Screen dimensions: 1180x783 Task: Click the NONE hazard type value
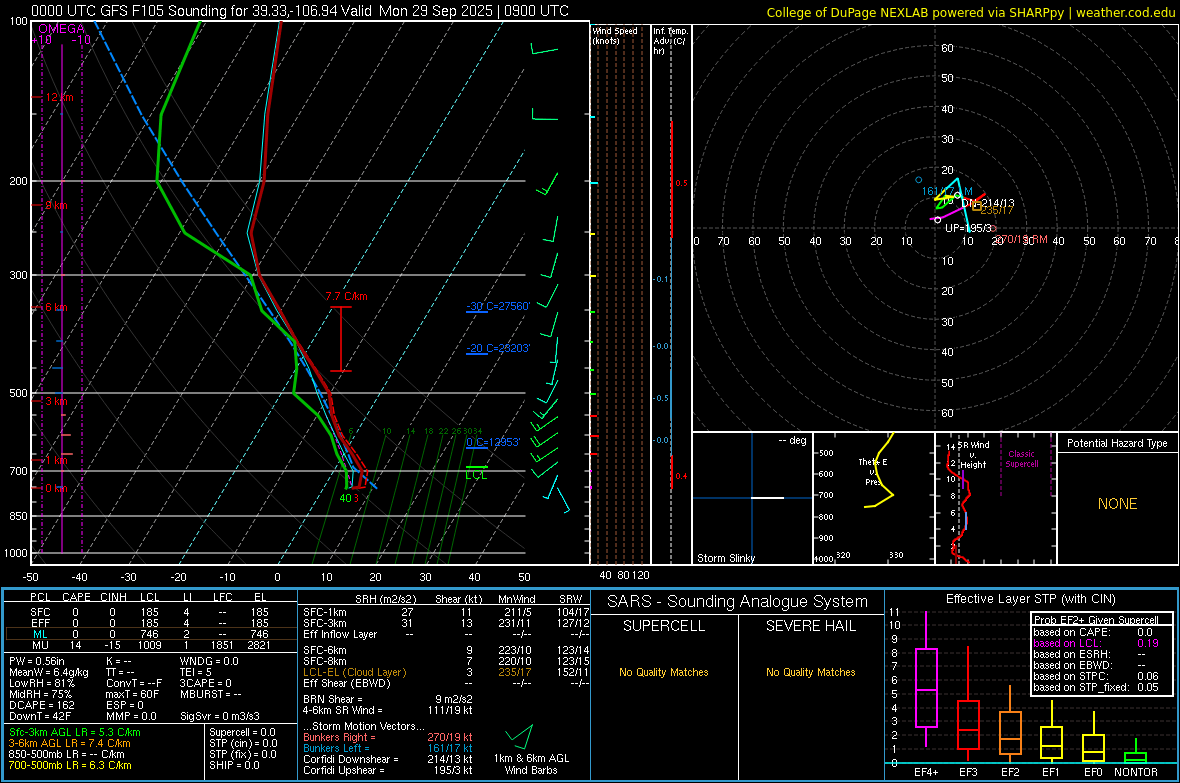pyautogui.click(x=1117, y=504)
